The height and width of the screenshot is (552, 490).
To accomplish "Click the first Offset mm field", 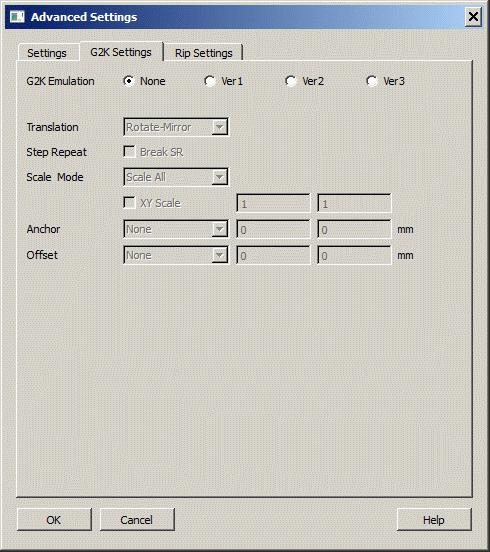I will point(274,256).
